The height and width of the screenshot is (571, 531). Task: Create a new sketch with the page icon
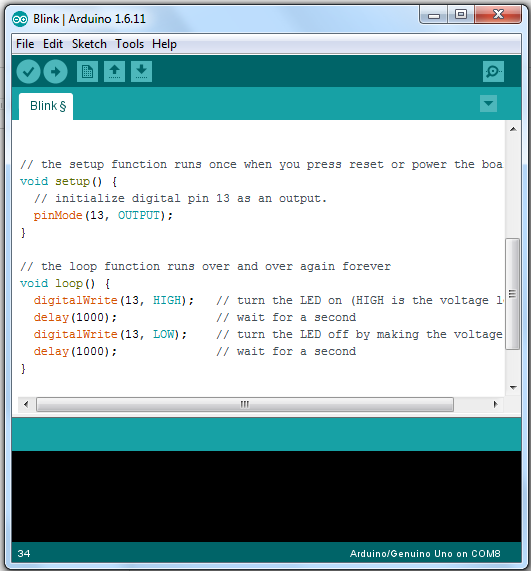[87, 71]
